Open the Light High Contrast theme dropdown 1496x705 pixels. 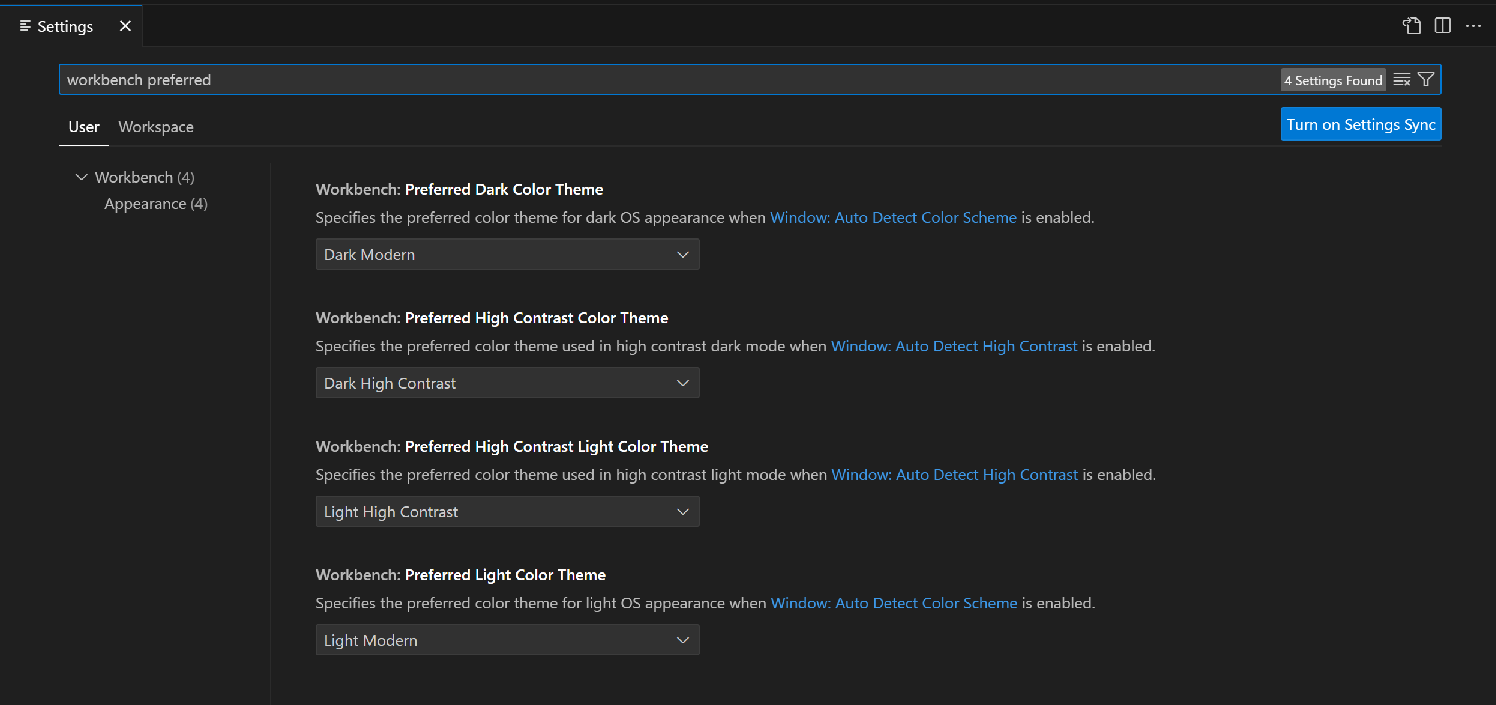tap(507, 511)
